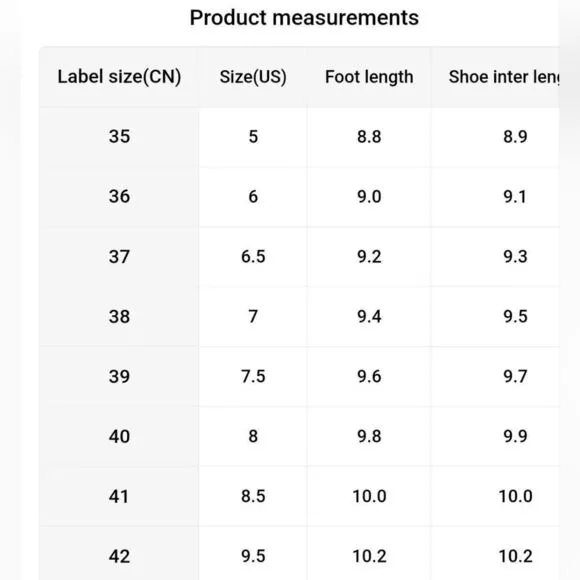Select the Label size(CN) column header

tap(119, 77)
